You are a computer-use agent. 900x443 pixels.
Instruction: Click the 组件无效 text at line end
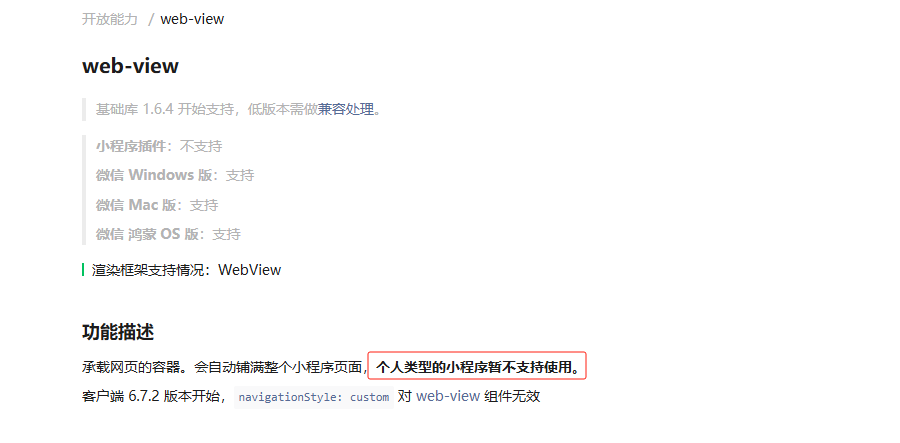[x=513, y=396]
